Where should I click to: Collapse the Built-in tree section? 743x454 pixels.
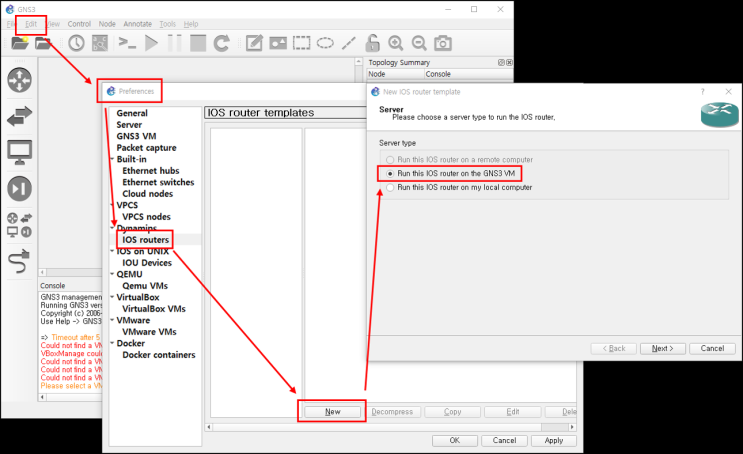click(x=112, y=159)
